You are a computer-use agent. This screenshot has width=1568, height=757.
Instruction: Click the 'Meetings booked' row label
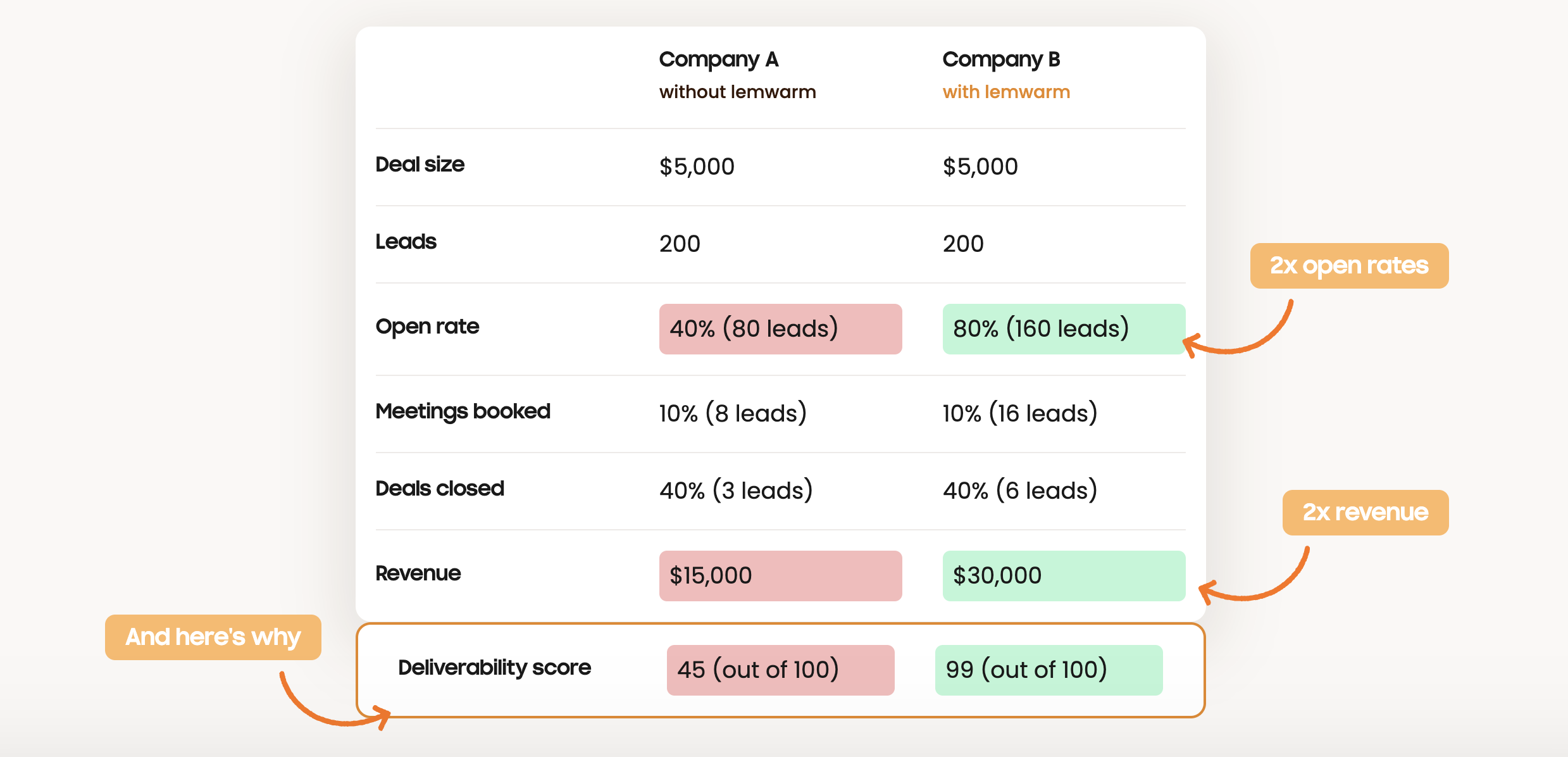click(x=463, y=411)
